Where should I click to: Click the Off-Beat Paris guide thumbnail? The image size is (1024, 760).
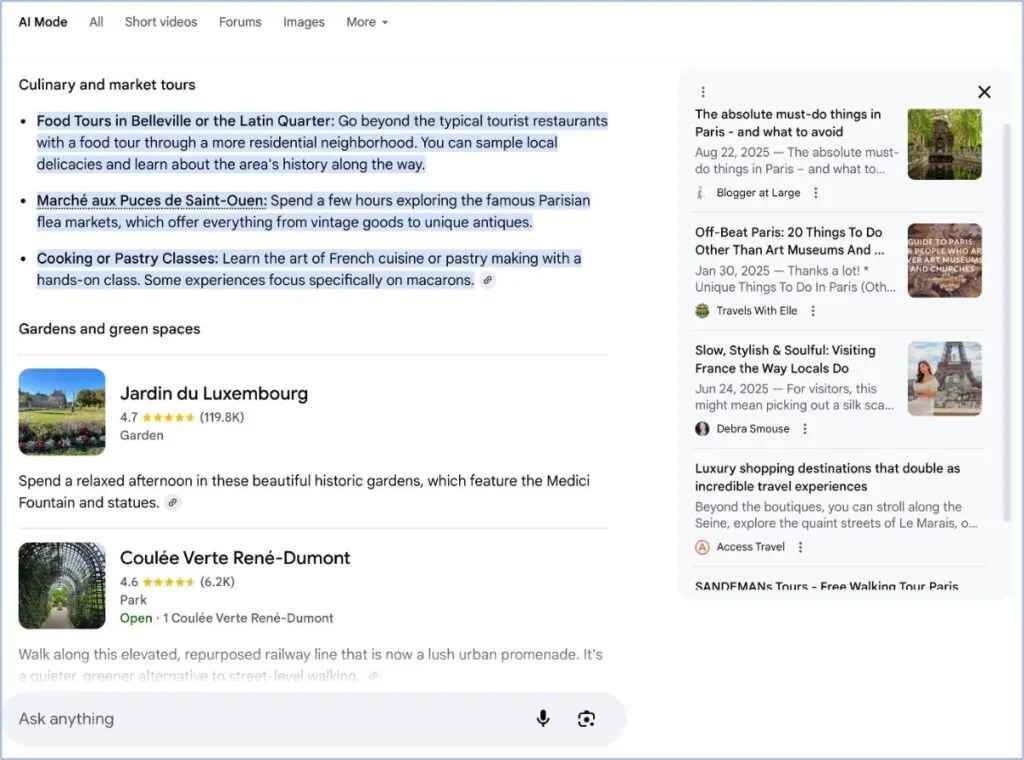tap(944, 261)
